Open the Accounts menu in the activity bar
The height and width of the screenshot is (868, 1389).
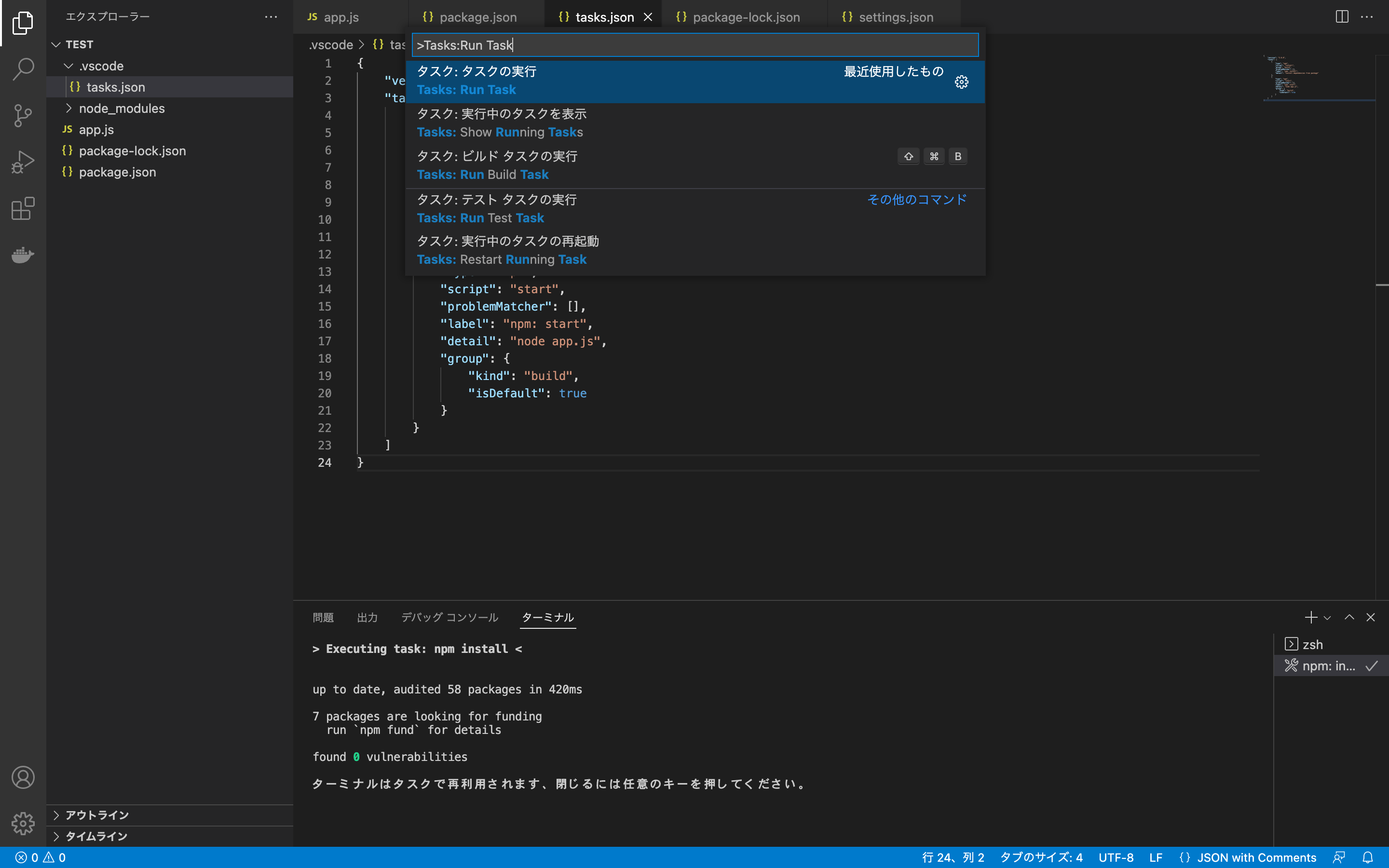coord(23,777)
